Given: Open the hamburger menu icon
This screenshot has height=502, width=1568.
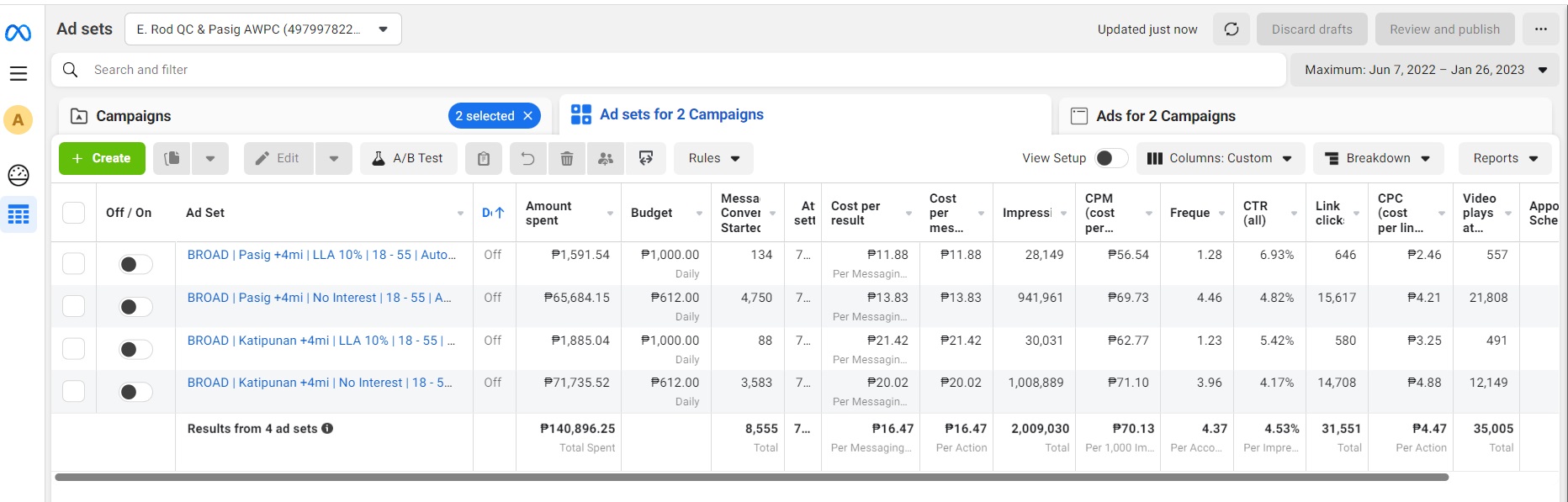Looking at the screenshot, I should point(19,74).
